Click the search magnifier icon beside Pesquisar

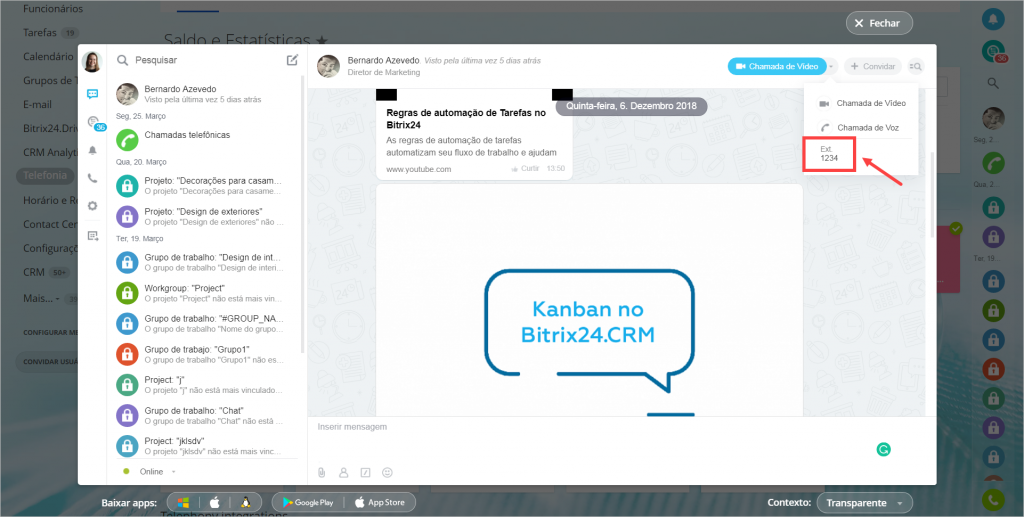click(122, 60)
